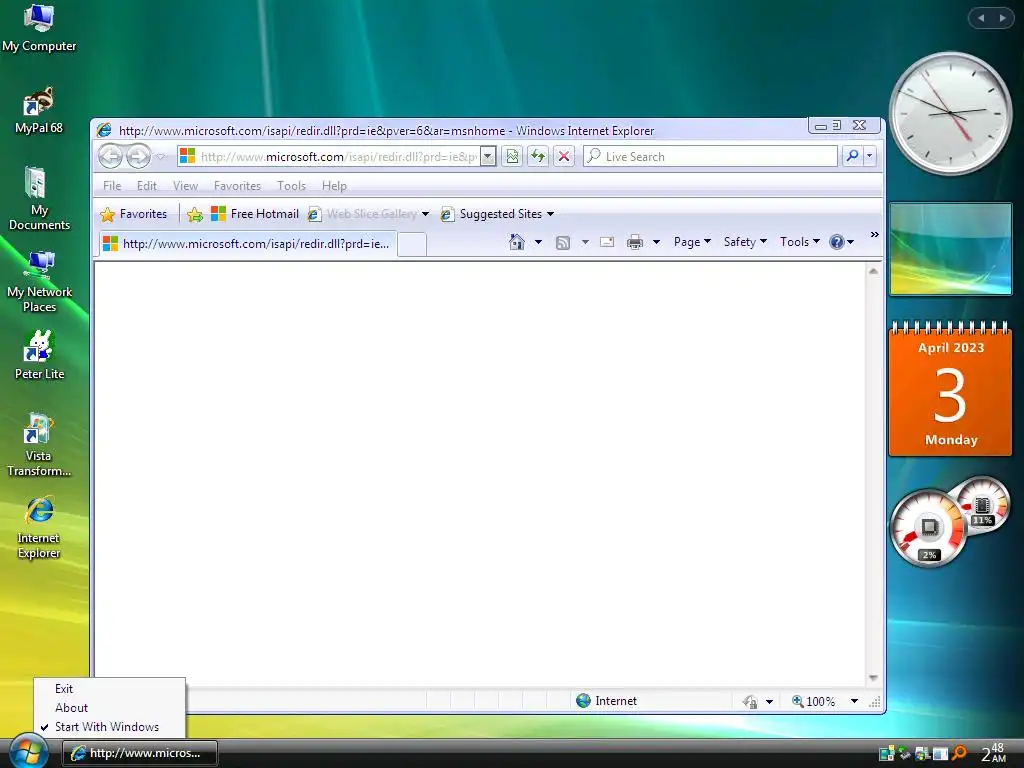
Task: Click the sidebar slideshow picture gadget
Action: 950,249
